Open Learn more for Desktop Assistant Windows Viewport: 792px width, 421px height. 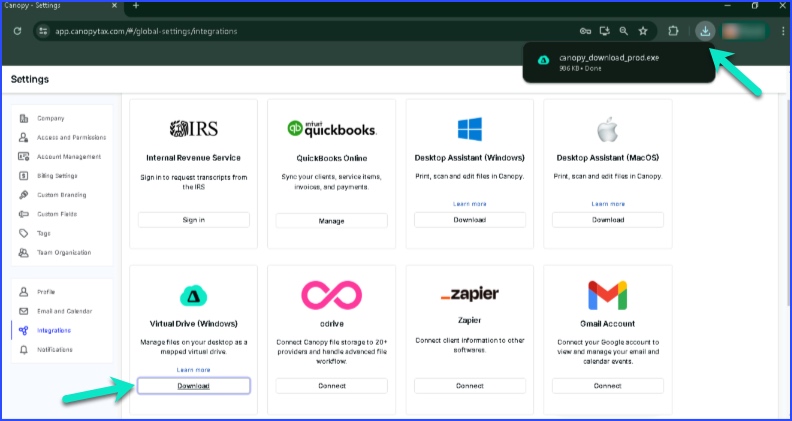coord(470,204)
